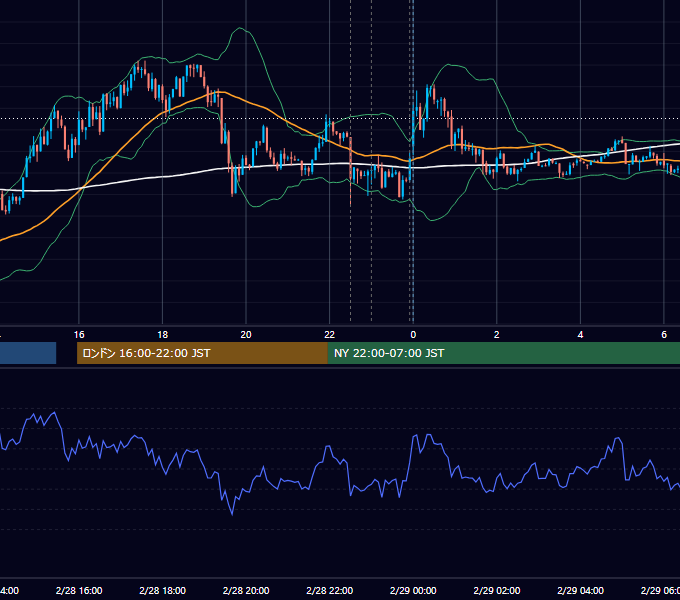Click the hour label 20 on the price chart axis
Viewport: 680px width, 600px height.
tap(246, 335)
